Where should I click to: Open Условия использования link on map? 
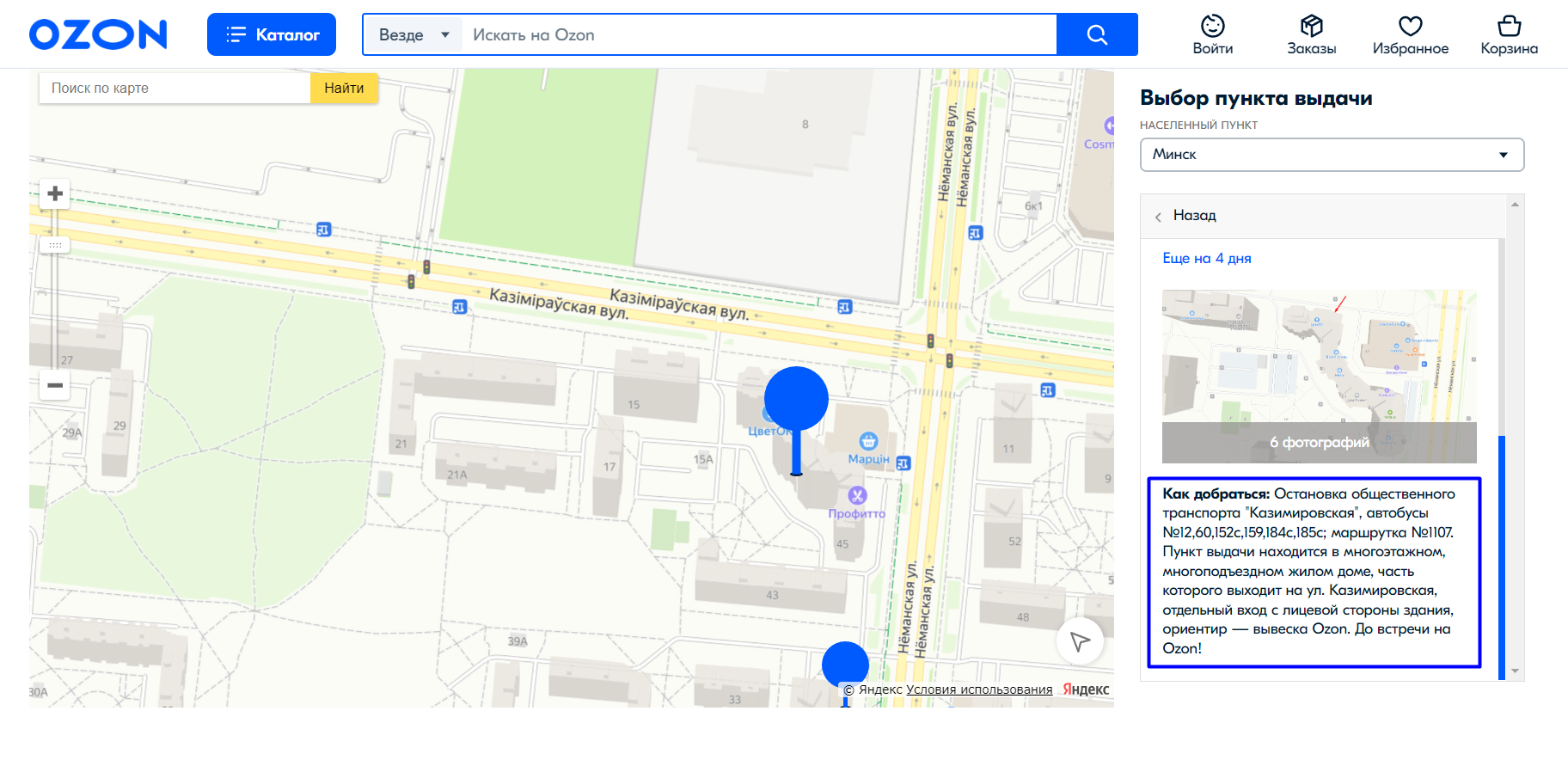tap(979, 689)
